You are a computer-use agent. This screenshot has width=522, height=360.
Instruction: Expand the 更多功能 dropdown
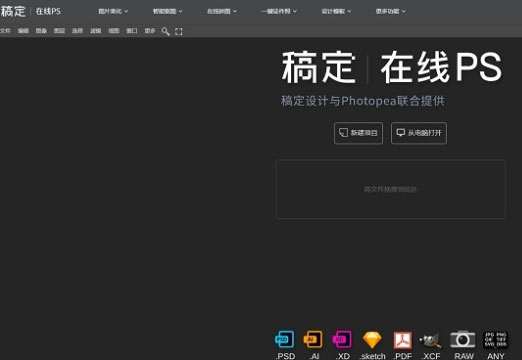(x=390, y=11)
